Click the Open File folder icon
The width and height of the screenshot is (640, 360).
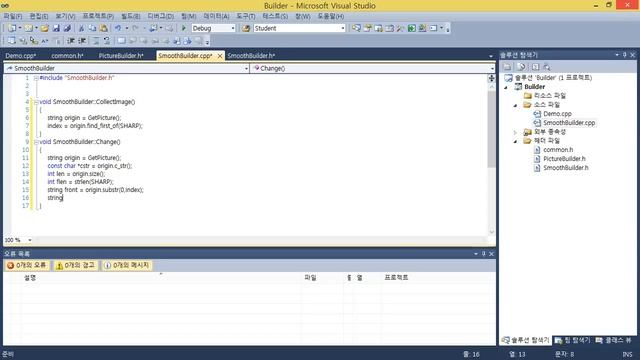(45, 28)
